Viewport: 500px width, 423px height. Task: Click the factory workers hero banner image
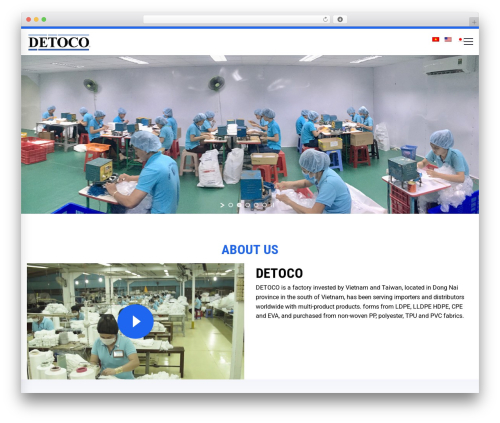tap(250, 134)
